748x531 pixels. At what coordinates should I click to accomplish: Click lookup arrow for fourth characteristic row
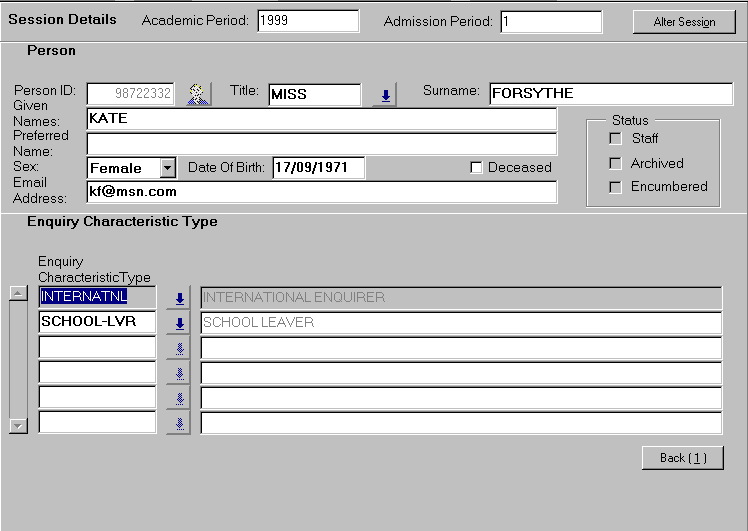click(179, 373)
